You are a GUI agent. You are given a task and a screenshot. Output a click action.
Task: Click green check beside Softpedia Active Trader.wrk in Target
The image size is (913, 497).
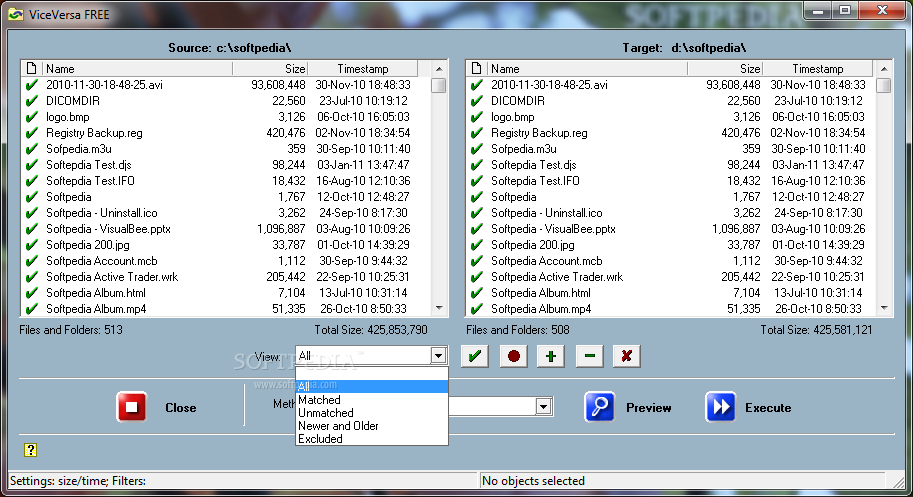(476, 277)
